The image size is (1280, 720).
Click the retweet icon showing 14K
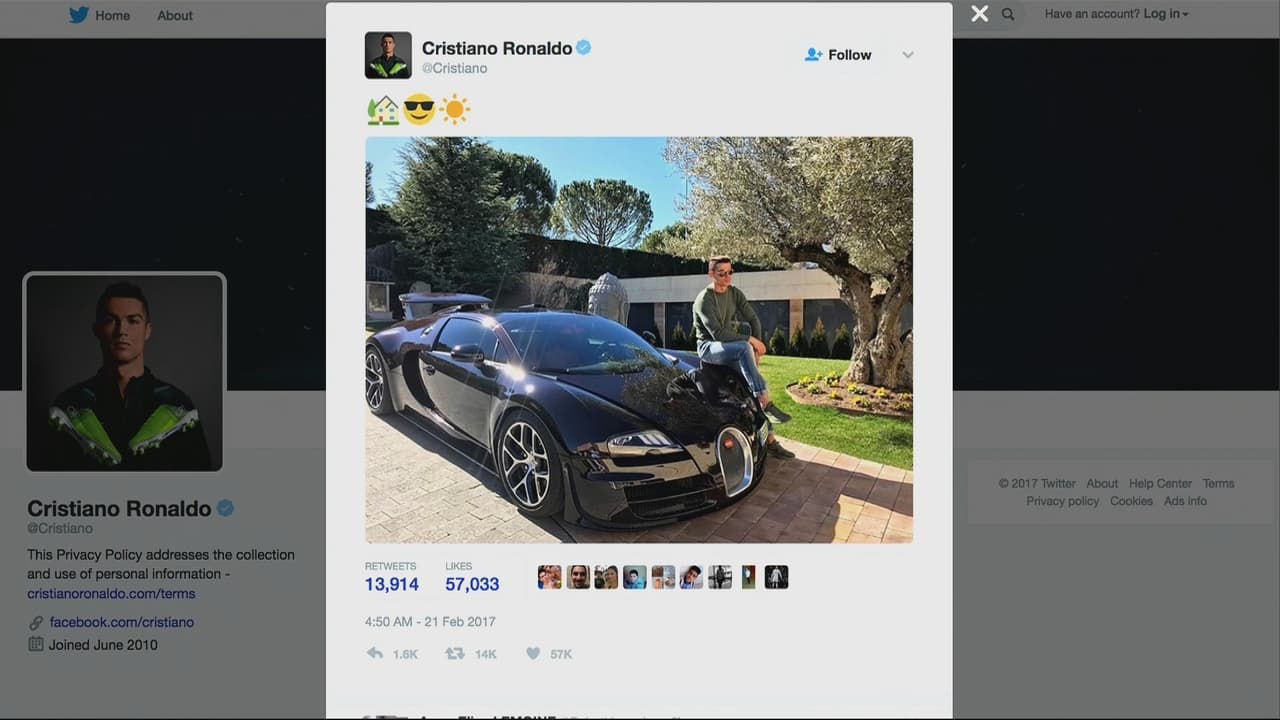pos(455,653)
